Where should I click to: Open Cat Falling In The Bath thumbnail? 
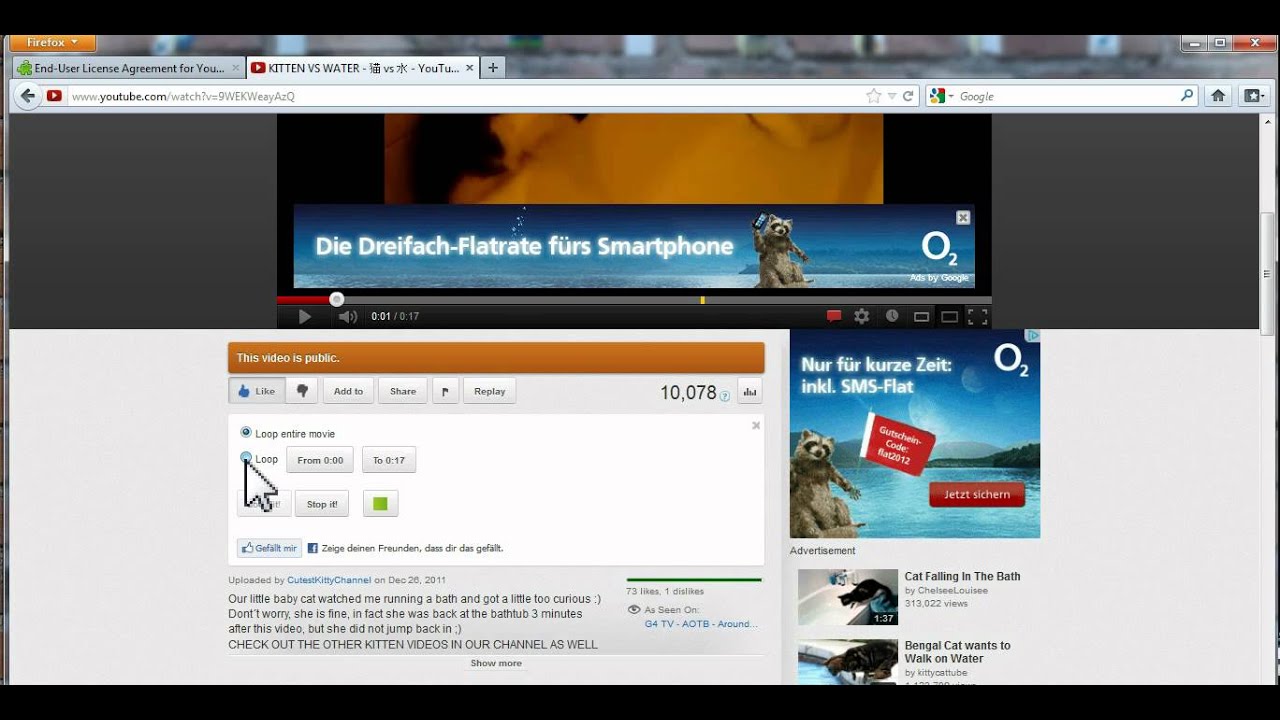848,597
